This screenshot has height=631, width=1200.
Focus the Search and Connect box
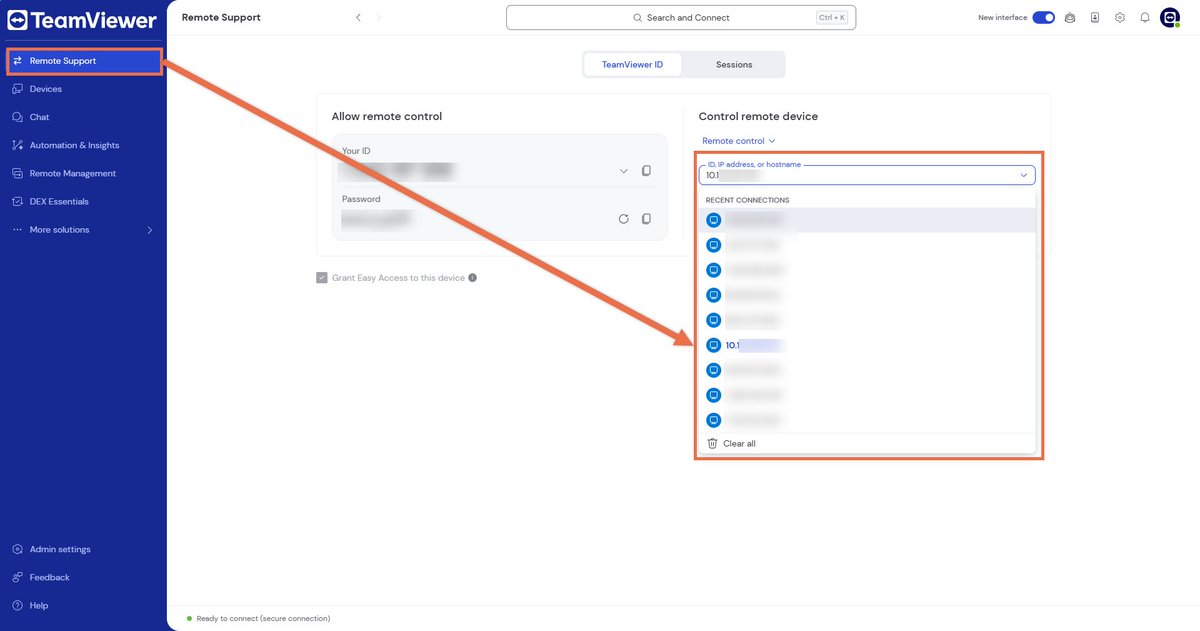(681, 18)
